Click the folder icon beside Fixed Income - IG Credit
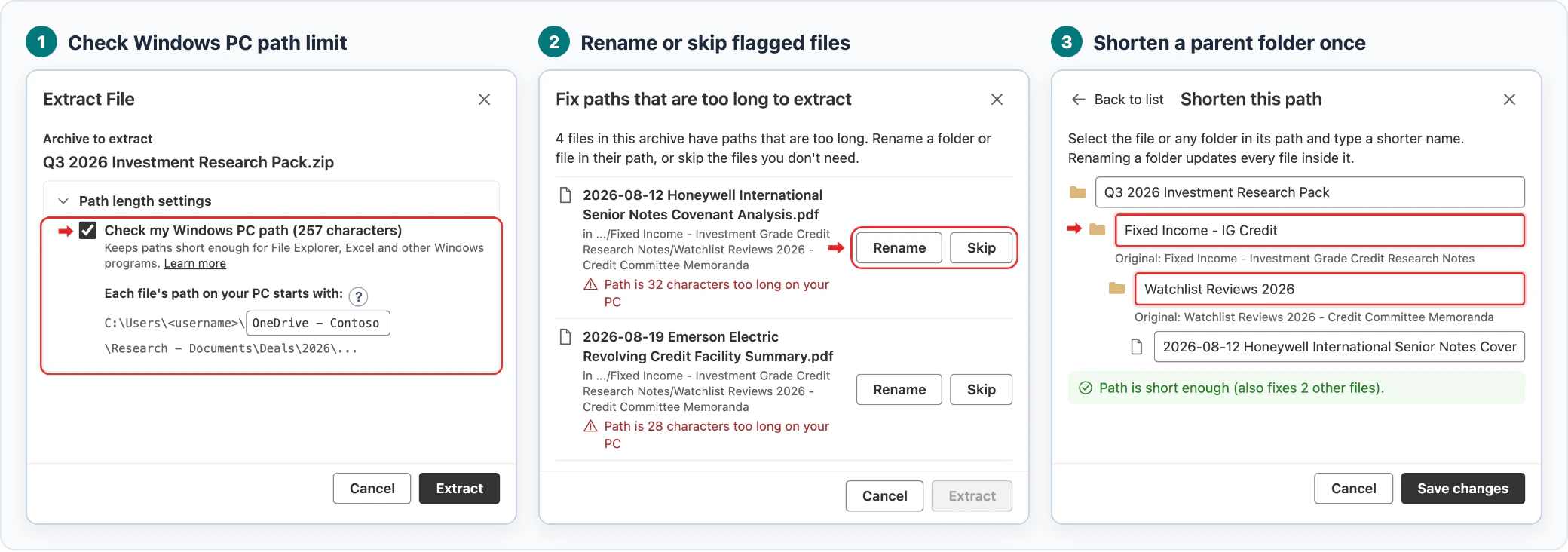This screenshot has height=552, width=1568. tap(1098, 229)
